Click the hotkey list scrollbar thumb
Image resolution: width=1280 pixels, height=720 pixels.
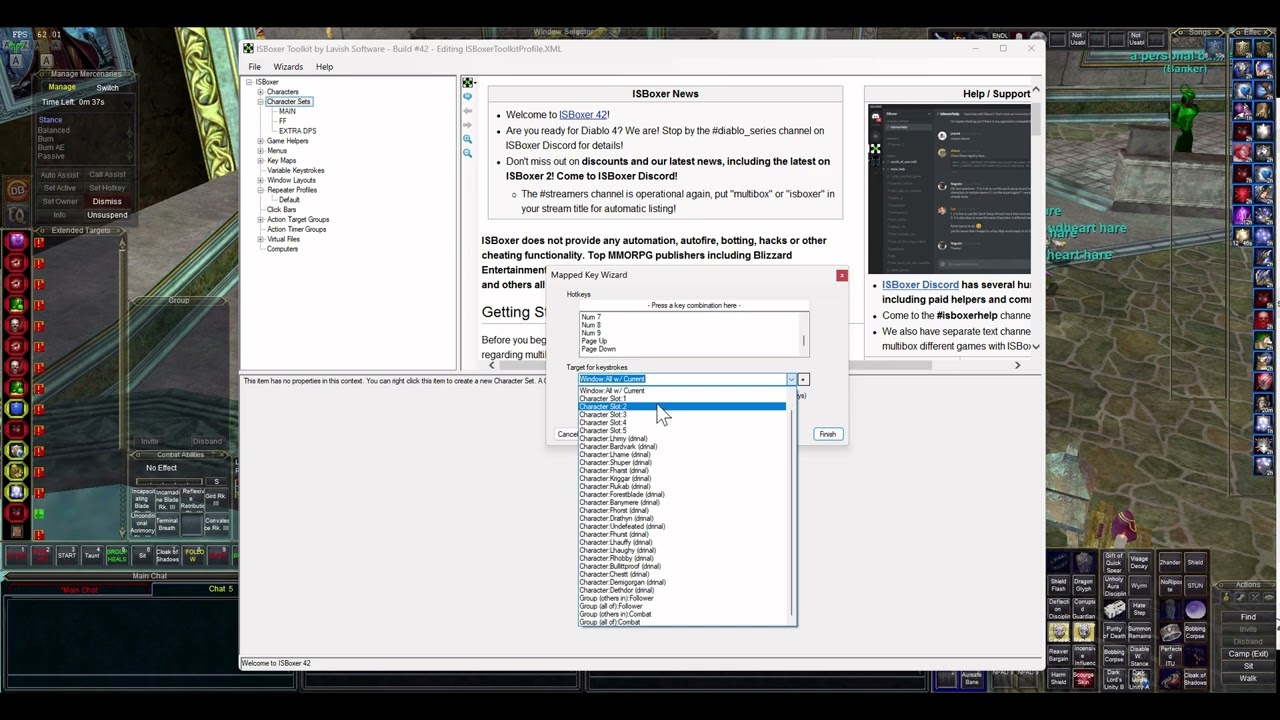pyautogui.click(x=804, y=341)
